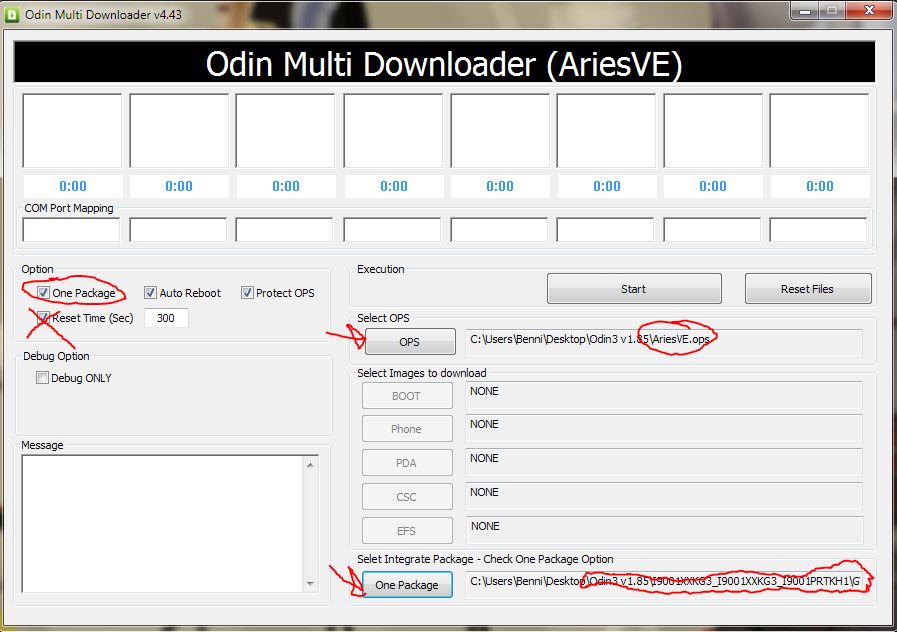The image size is (897, 632).
Task: Click the NONE field beside PDA
Action: click(664, 463)
